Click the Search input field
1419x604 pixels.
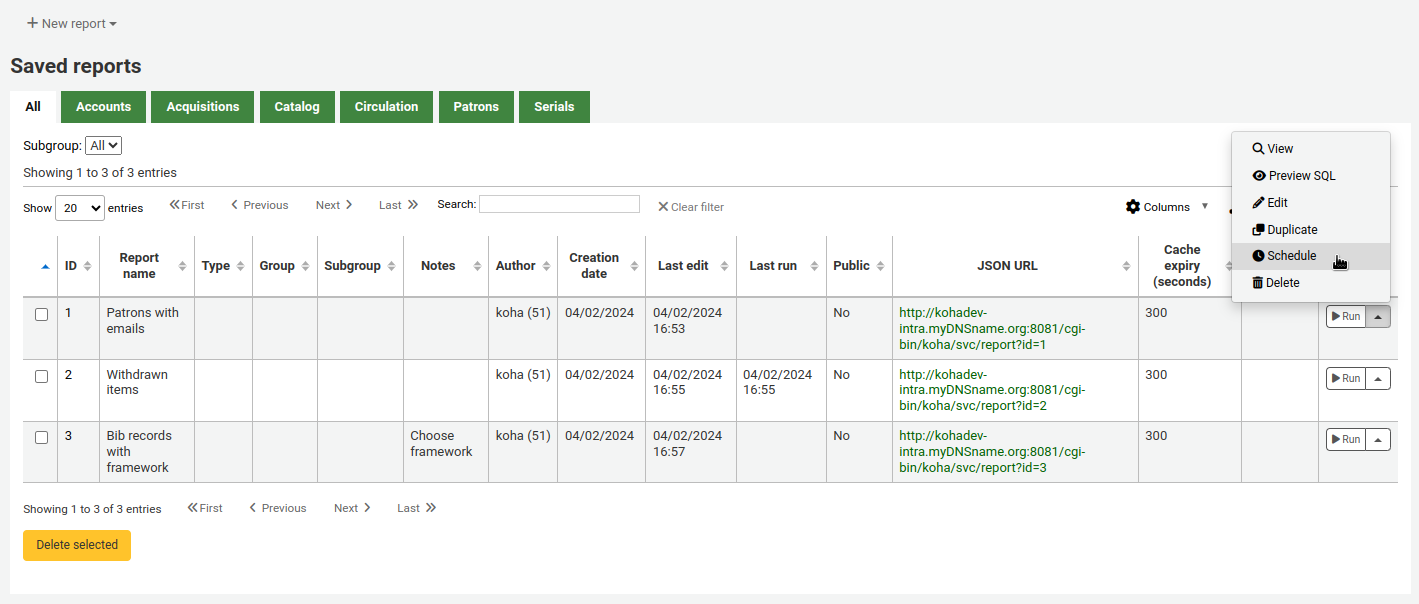559,204
